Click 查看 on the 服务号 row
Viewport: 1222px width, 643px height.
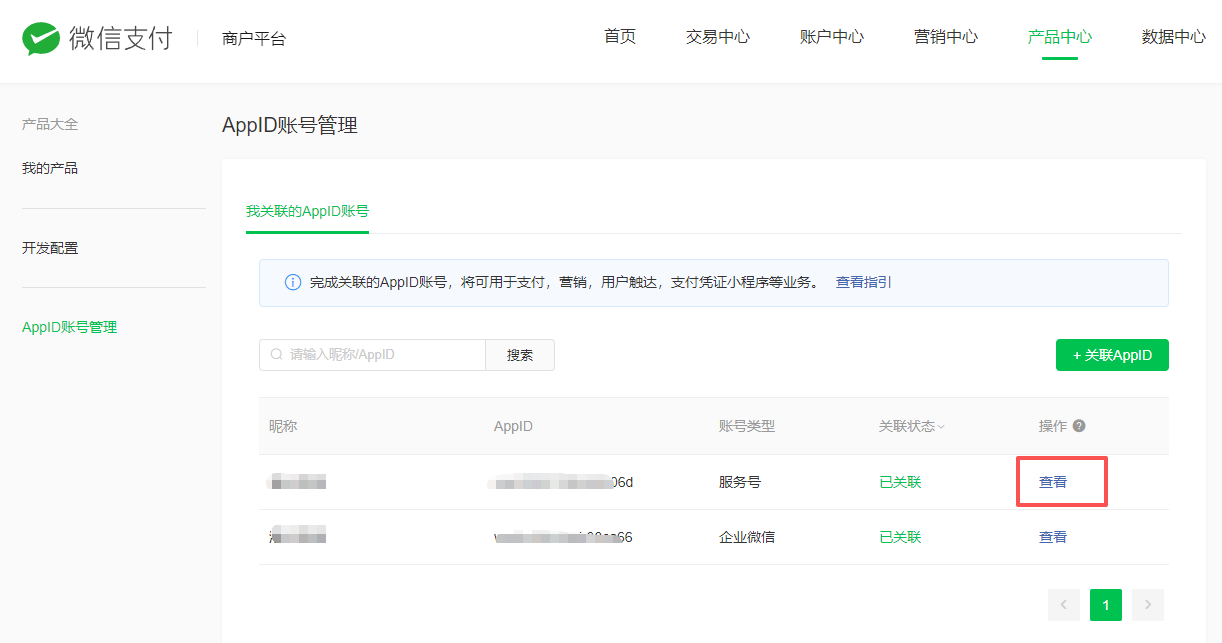click(x=1053, y=481)
